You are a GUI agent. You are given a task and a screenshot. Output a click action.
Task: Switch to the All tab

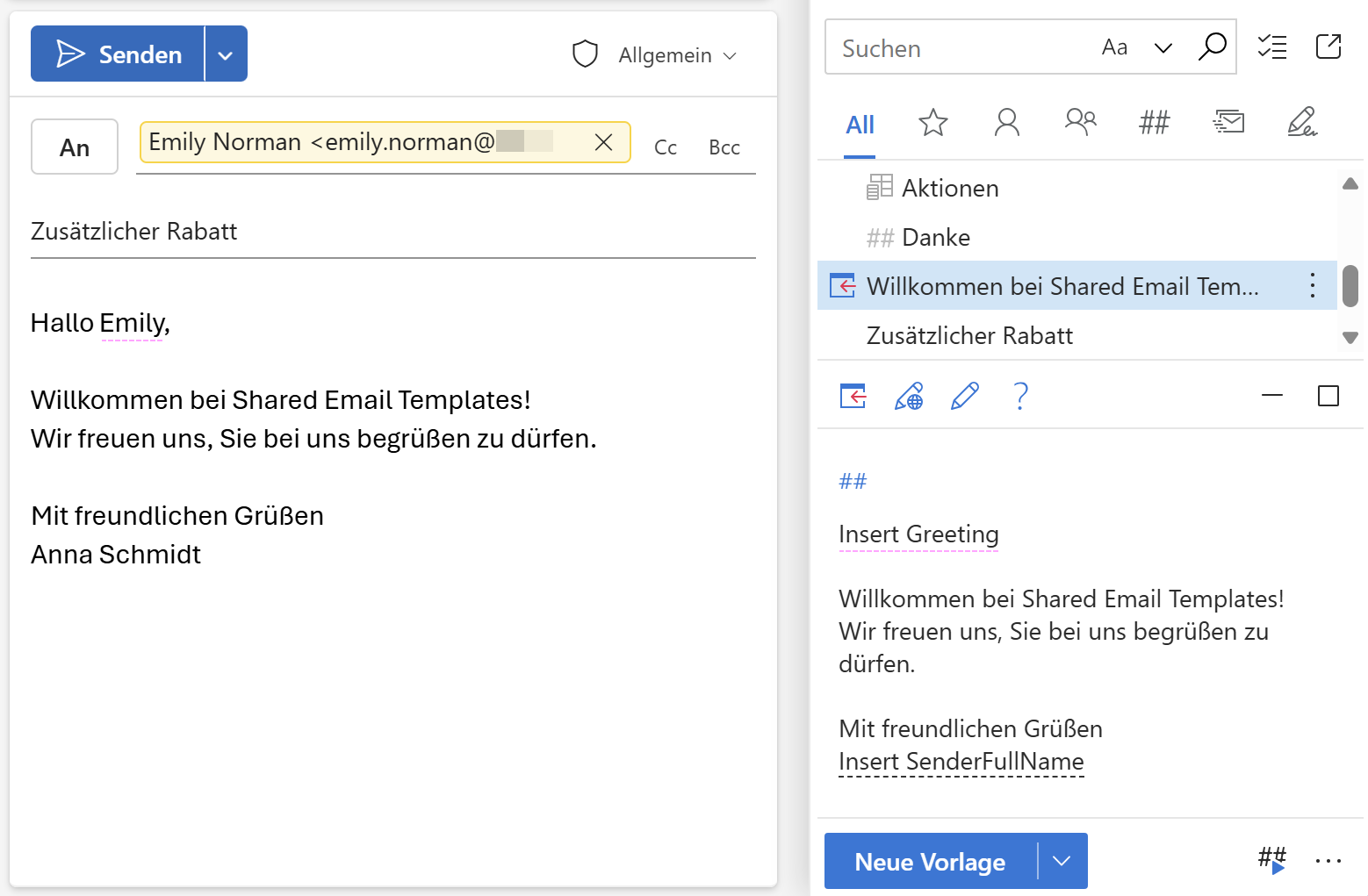(860, 125)
